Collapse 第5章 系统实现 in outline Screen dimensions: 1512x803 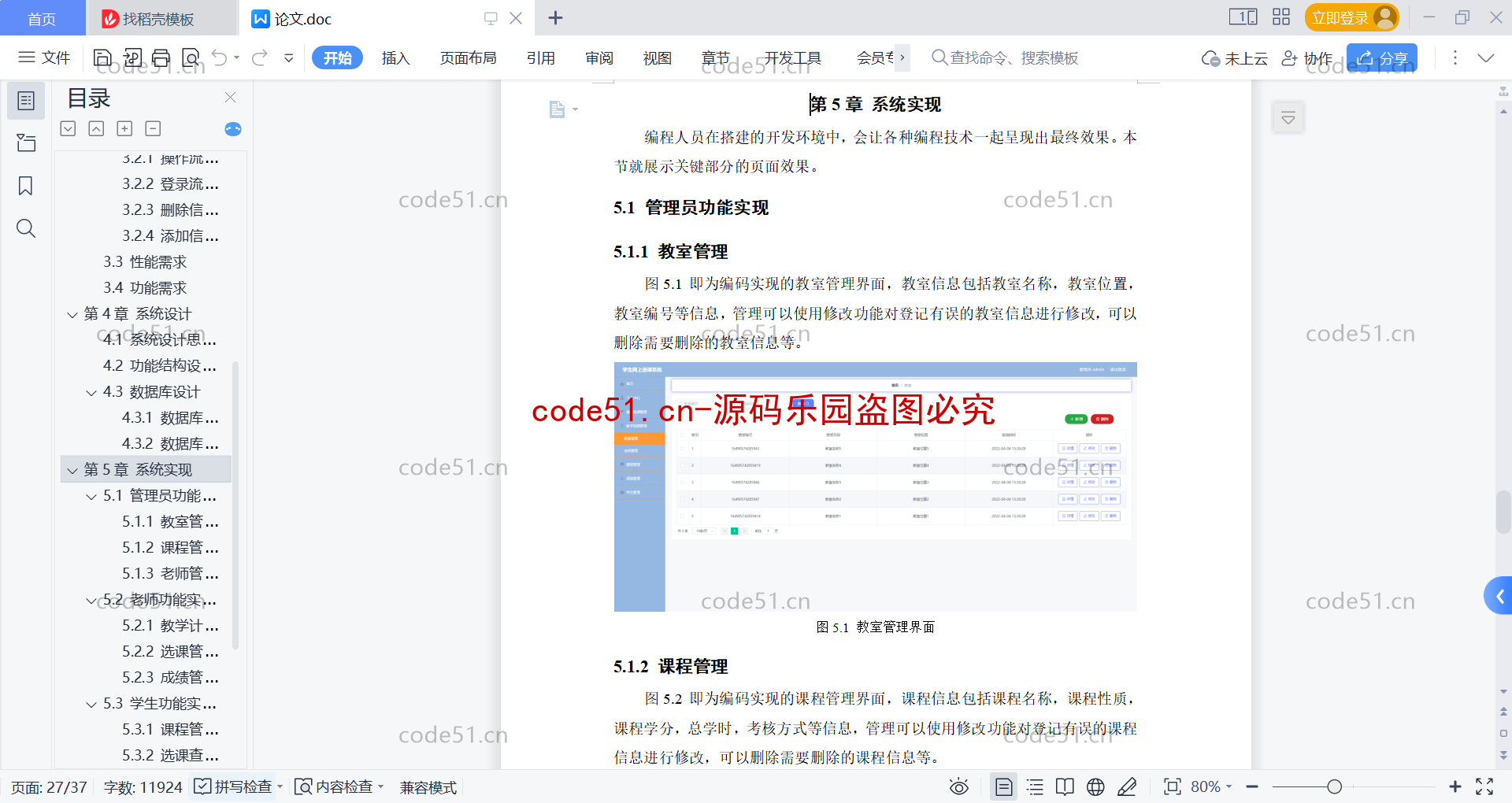[72, 471]
